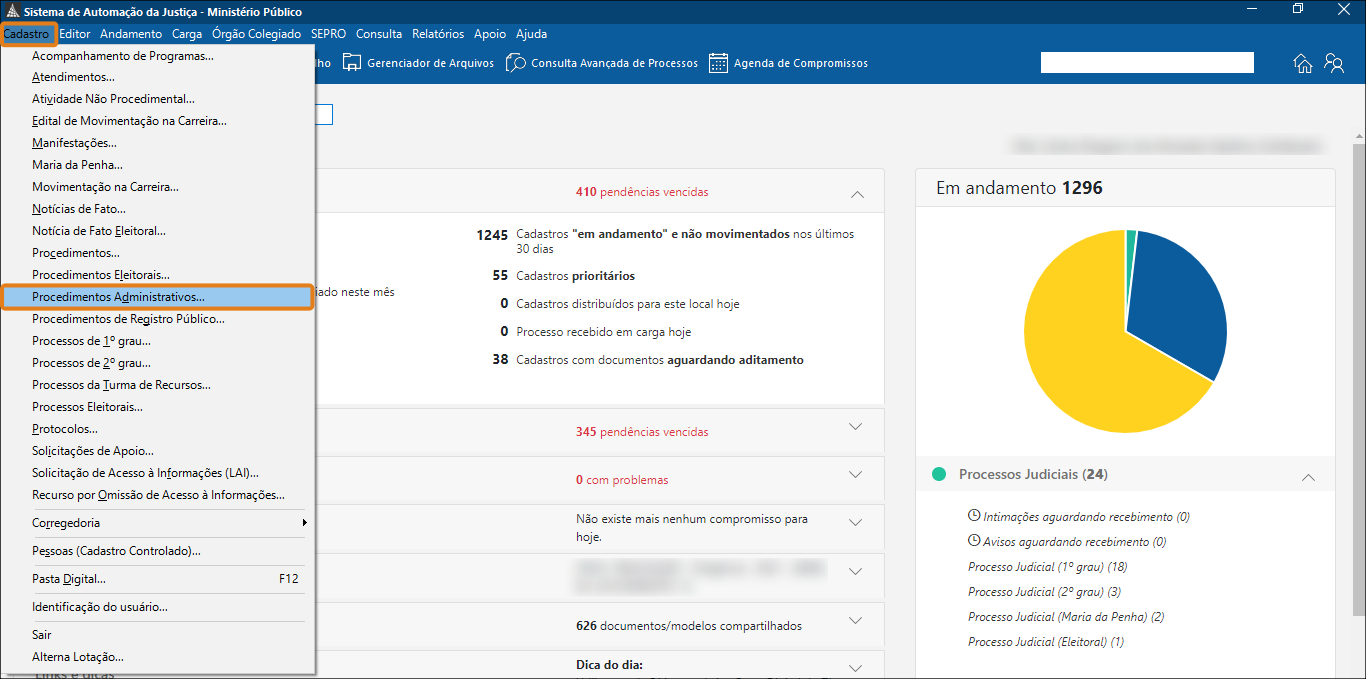
Task: Choose Alterna Lotação menu entry
Action: click(x=158, y=657)
